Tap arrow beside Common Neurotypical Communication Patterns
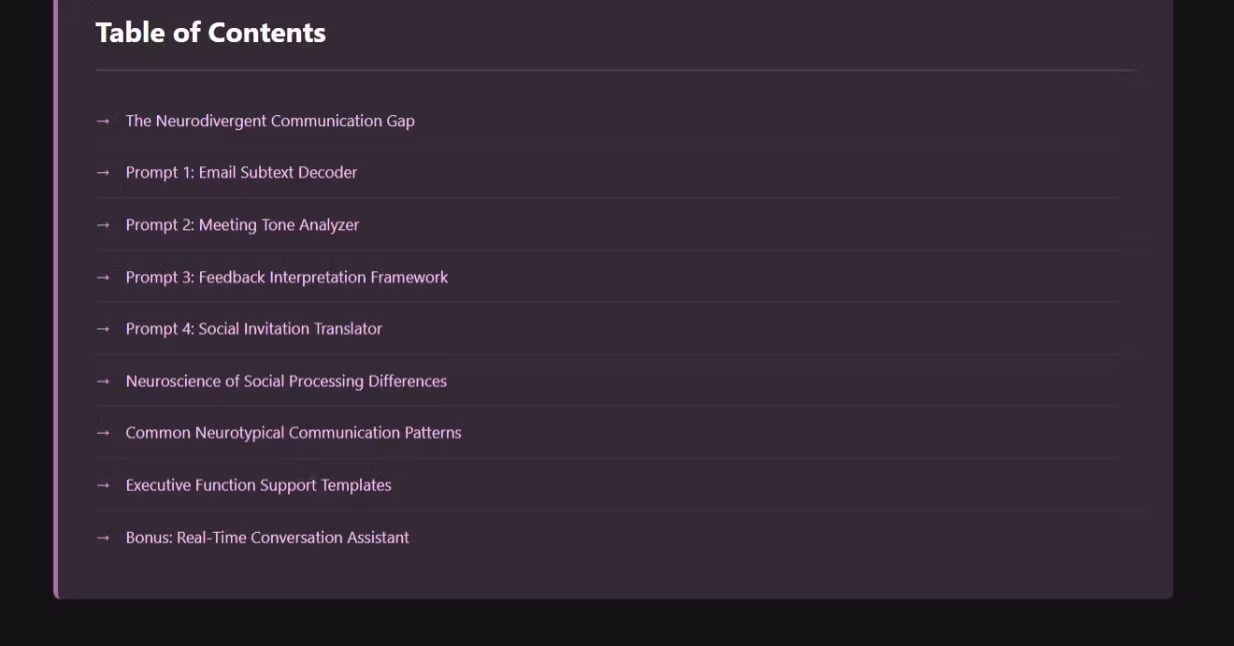This screenshot has width=1234, height=646. pos(103,433)
